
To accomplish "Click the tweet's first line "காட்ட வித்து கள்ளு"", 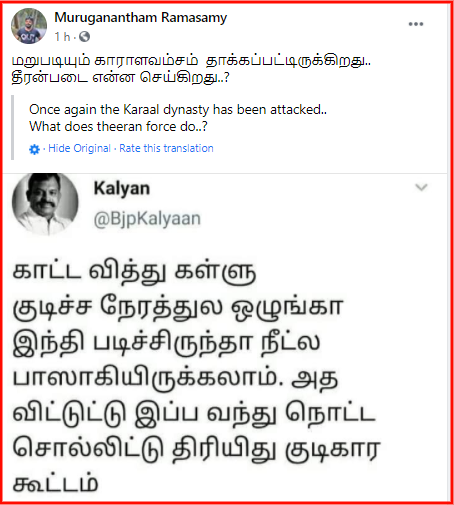I will [x=134, y=272].
